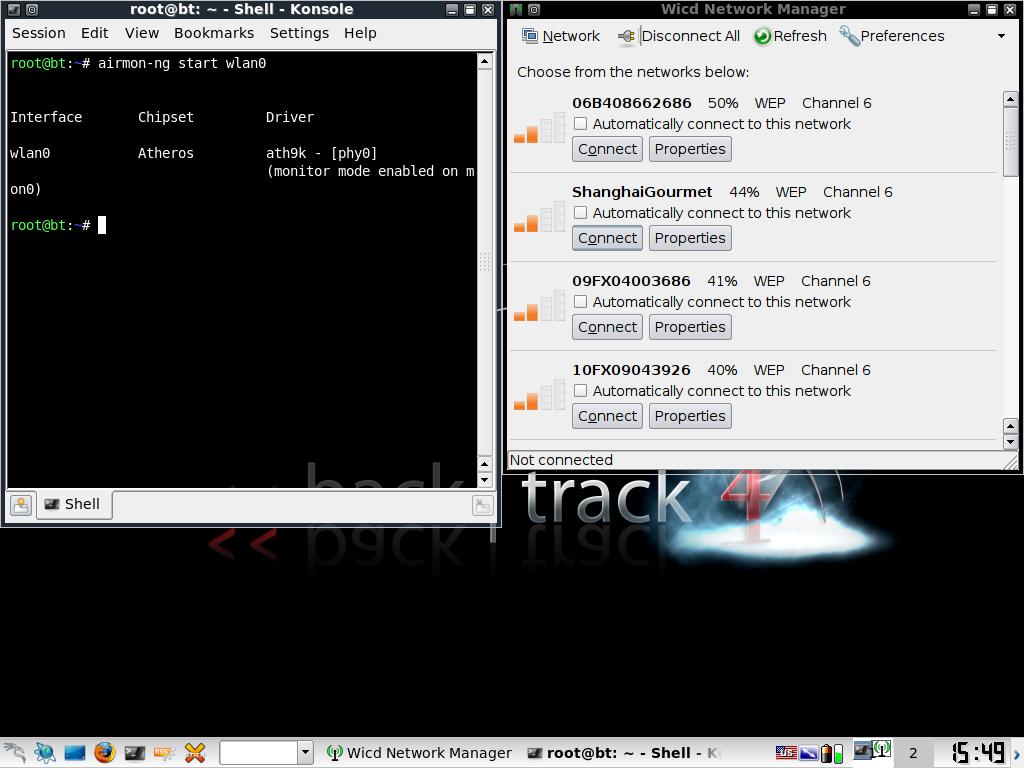The width and height of the screenshot is (1024, 768).
Task: Click the Refresh icon in Wicd toolbar
Action: click(x=762, y=36)
